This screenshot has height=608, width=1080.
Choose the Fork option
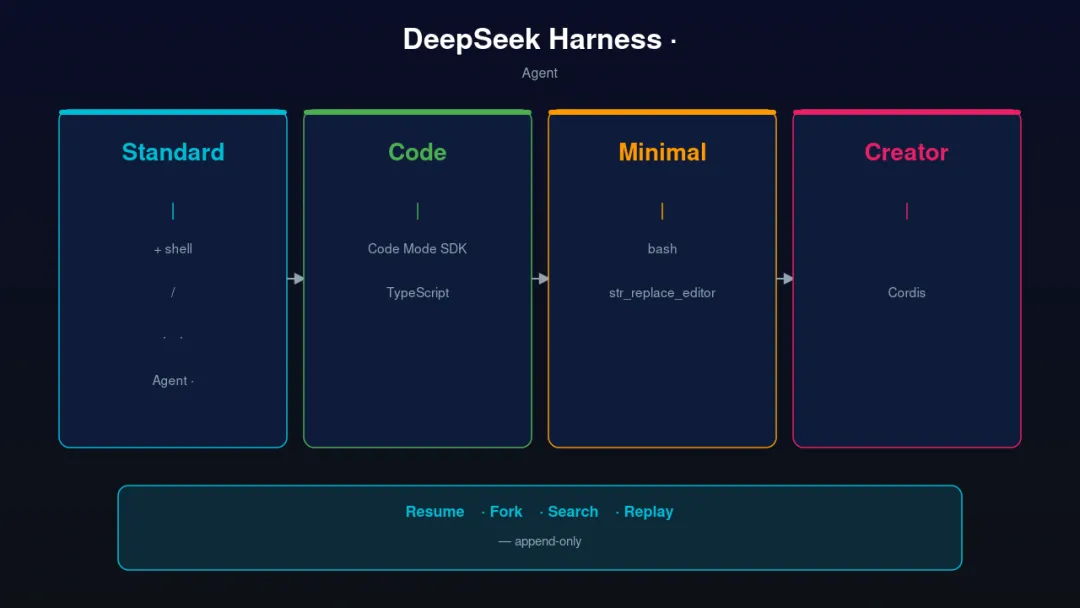click(506, 512)
